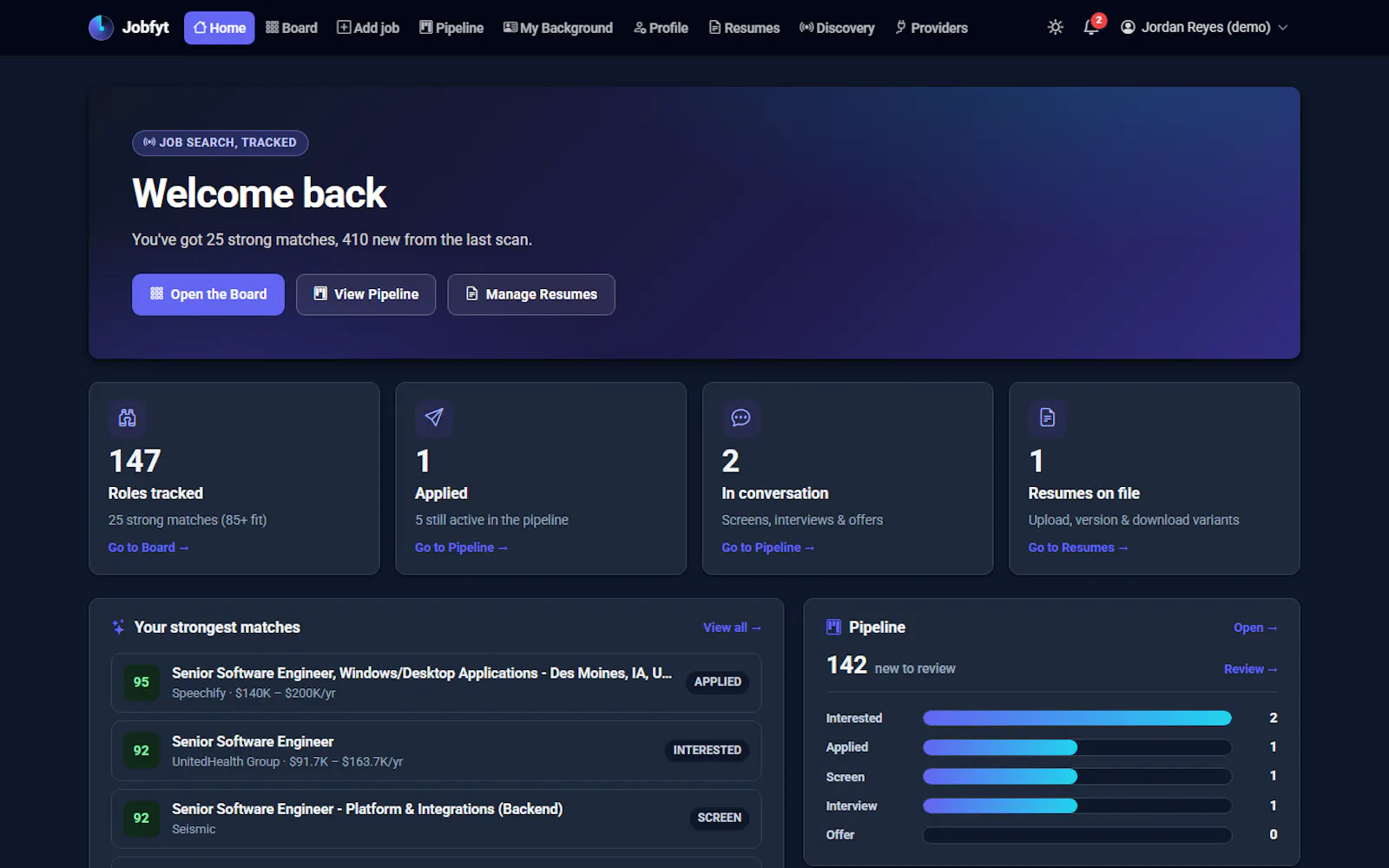Click the APPLIED status badge

coord(718,682)
